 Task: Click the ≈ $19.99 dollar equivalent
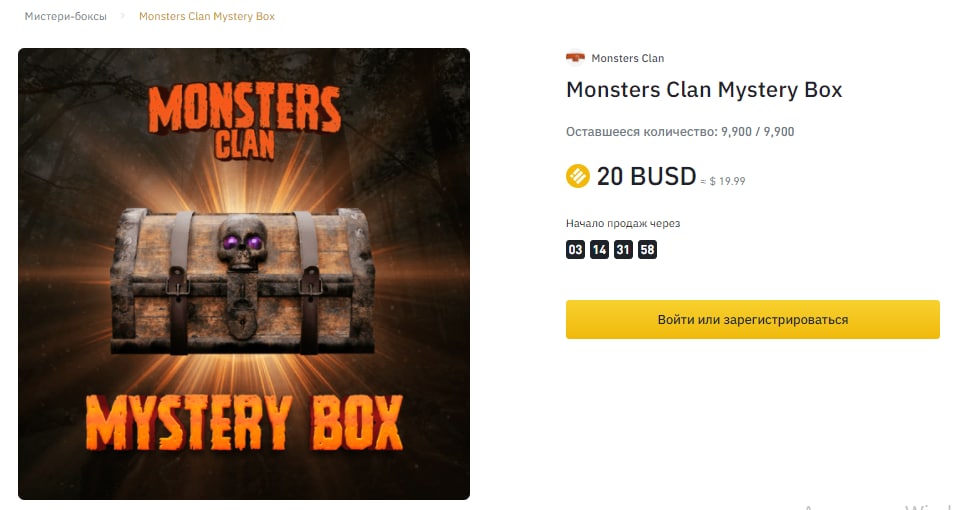[724, 181]
